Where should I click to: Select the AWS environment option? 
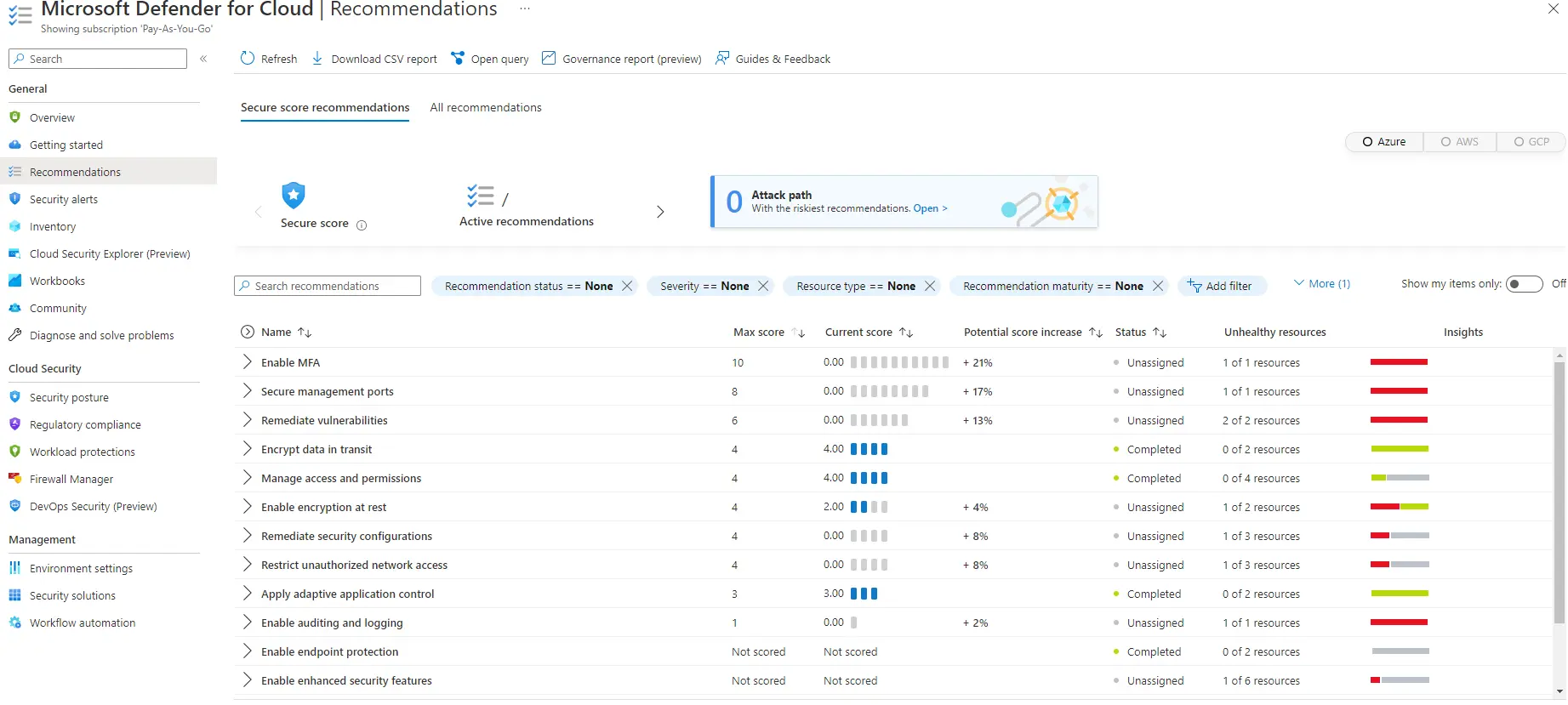[1460, 142]
